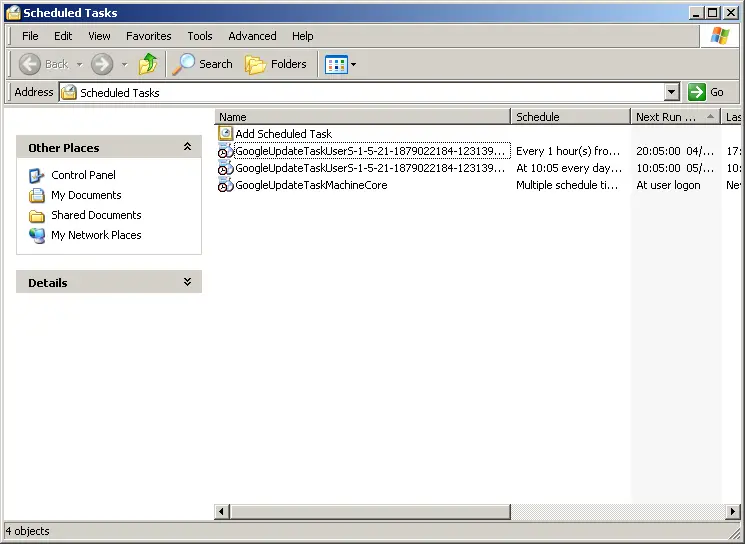
Task: Collapse the Other Places panel
Action: [187, 147]
